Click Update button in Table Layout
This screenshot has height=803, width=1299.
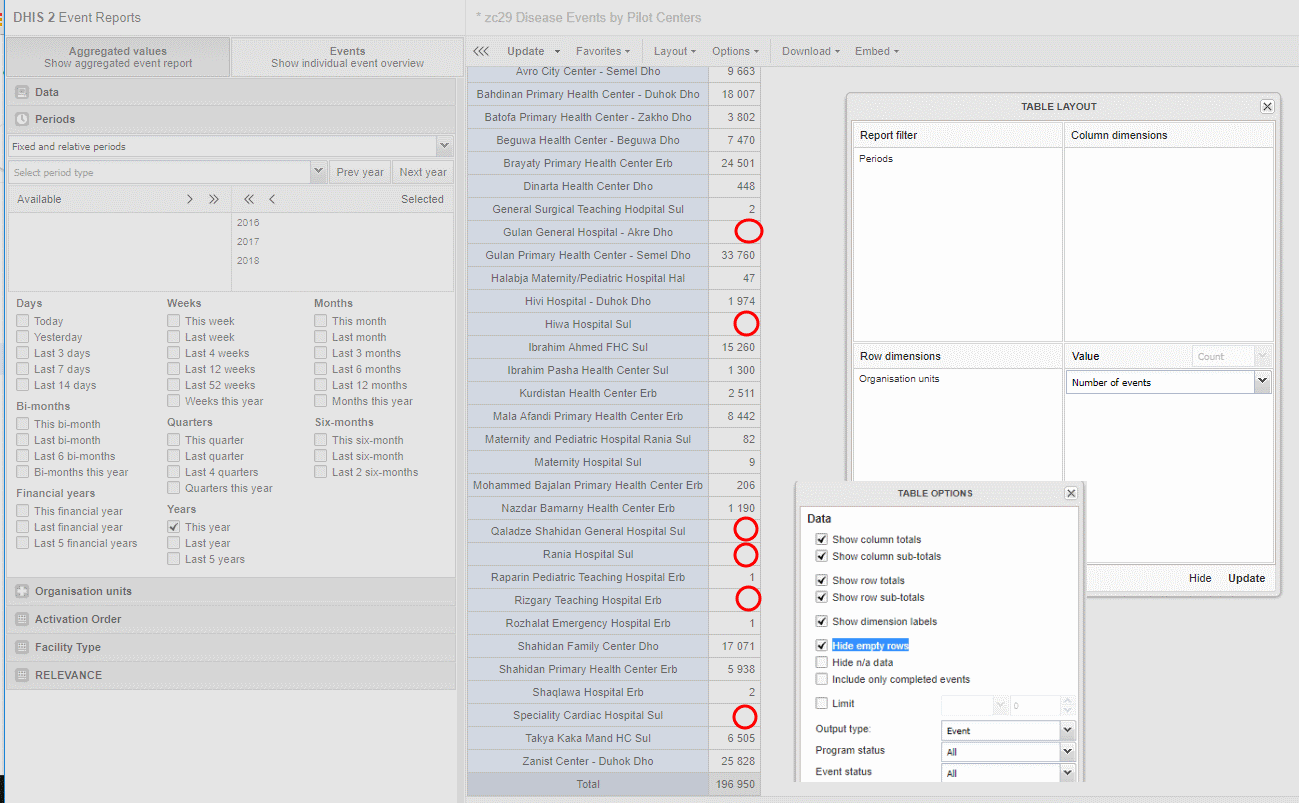coord(1246,578)
